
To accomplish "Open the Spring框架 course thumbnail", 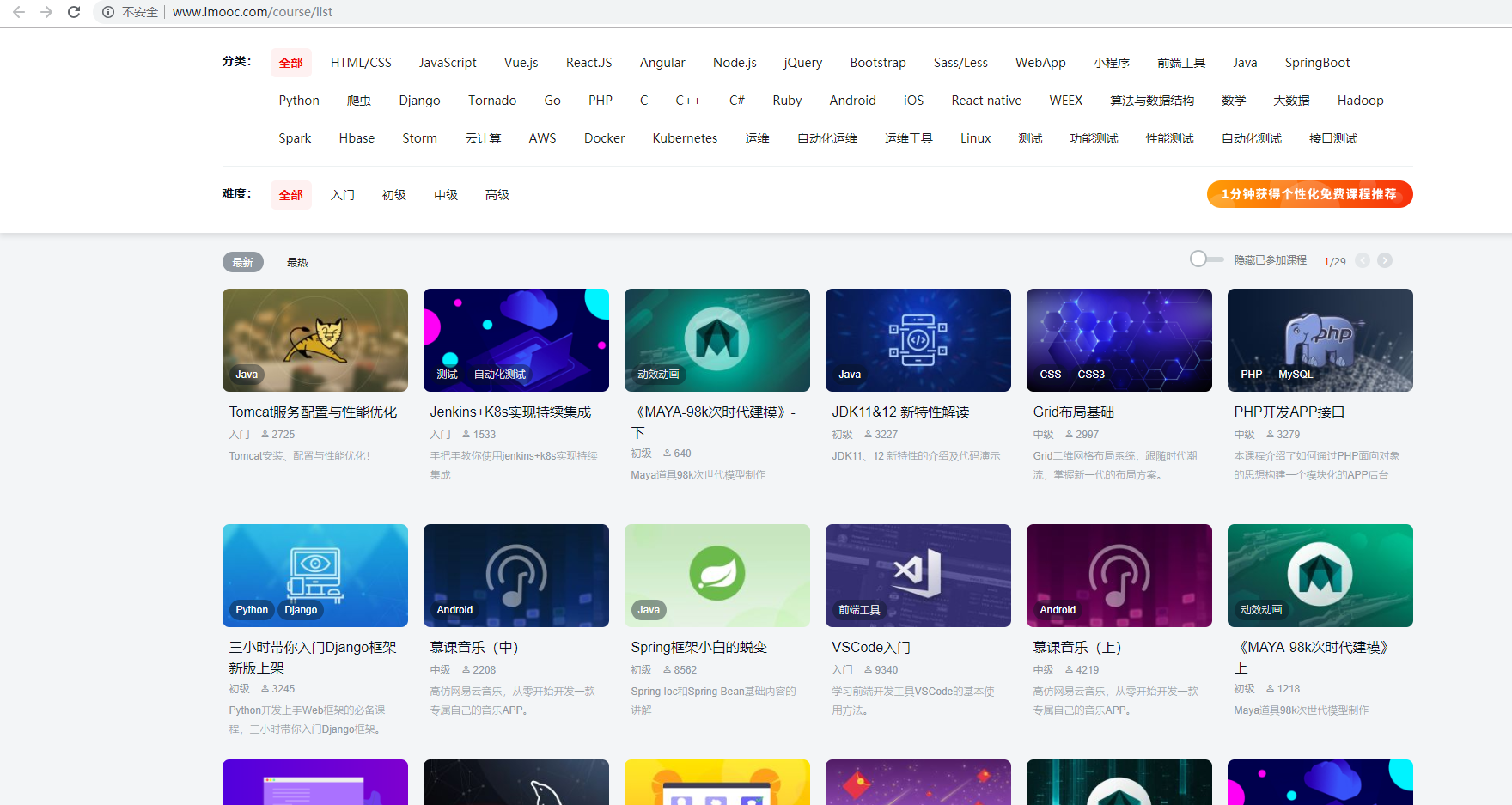I will click(717, 576).
